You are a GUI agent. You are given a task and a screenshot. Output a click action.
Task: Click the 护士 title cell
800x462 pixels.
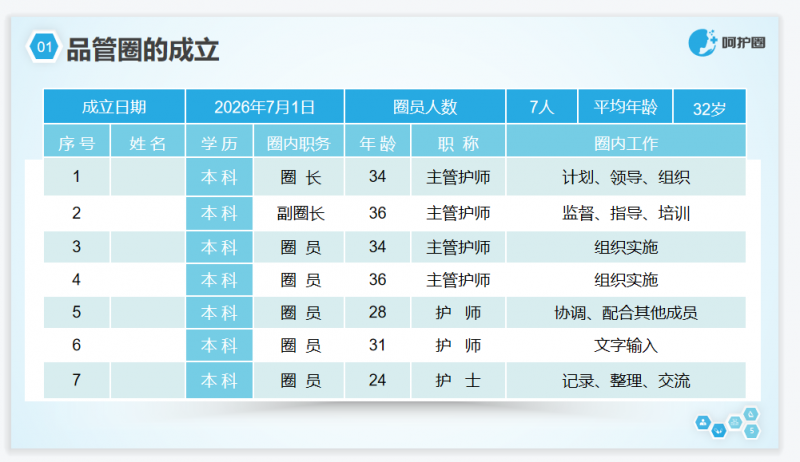click(x=458, y=380)
